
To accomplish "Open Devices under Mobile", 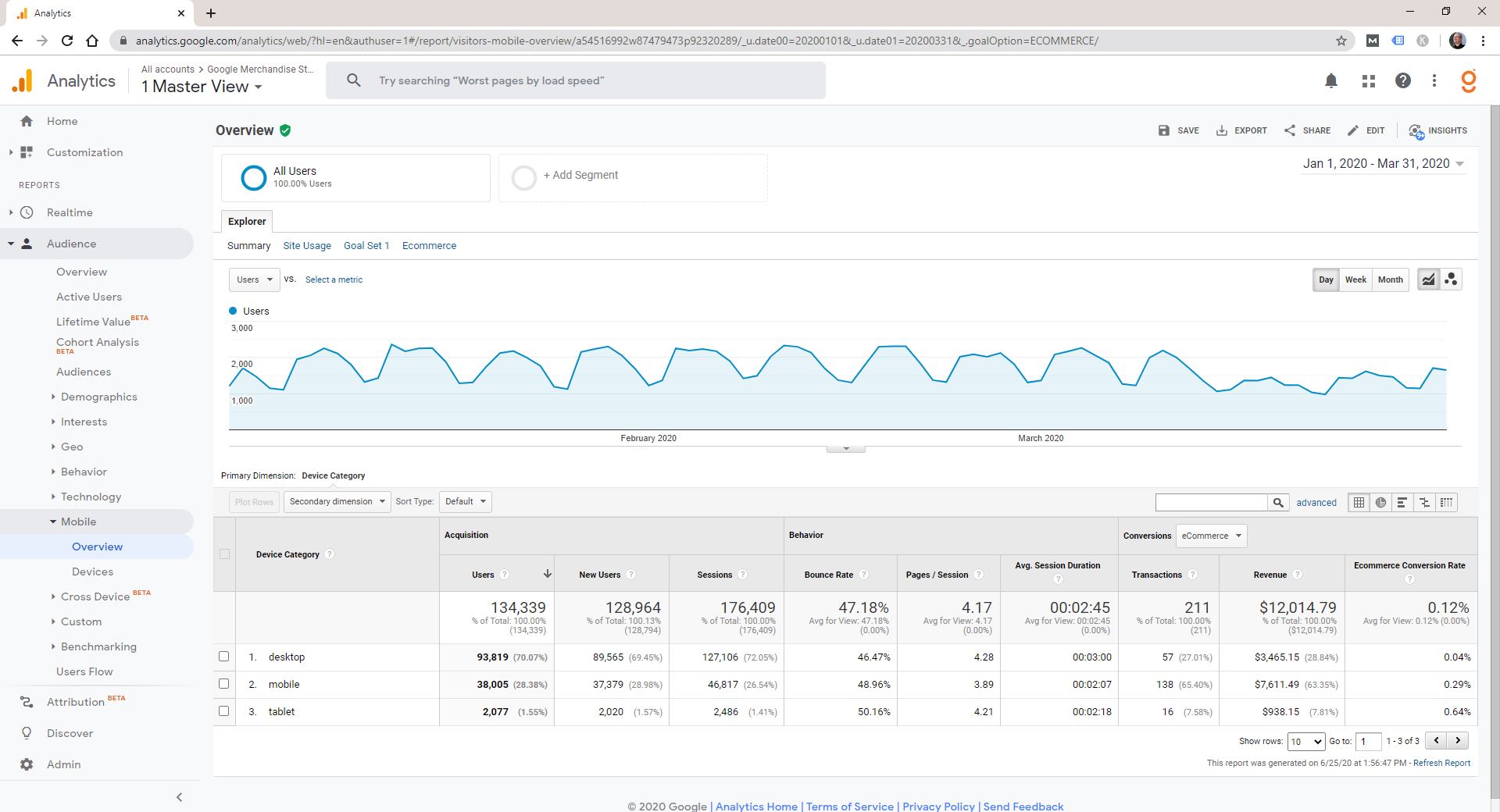I will tap(92, 572).
